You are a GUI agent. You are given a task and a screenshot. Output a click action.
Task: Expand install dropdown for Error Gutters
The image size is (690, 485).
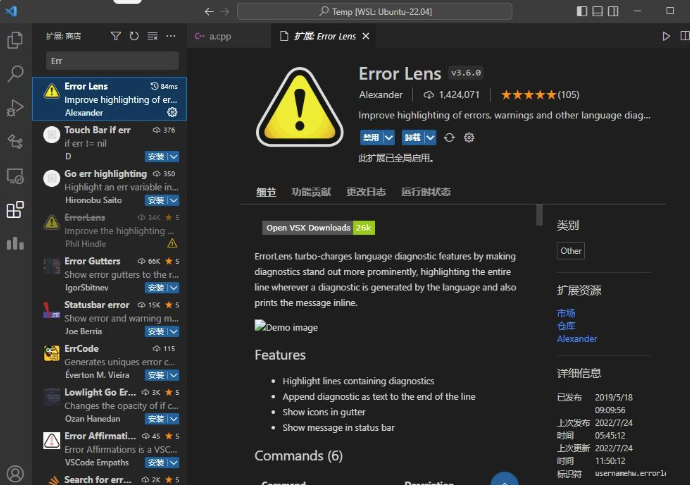[174, 288]
